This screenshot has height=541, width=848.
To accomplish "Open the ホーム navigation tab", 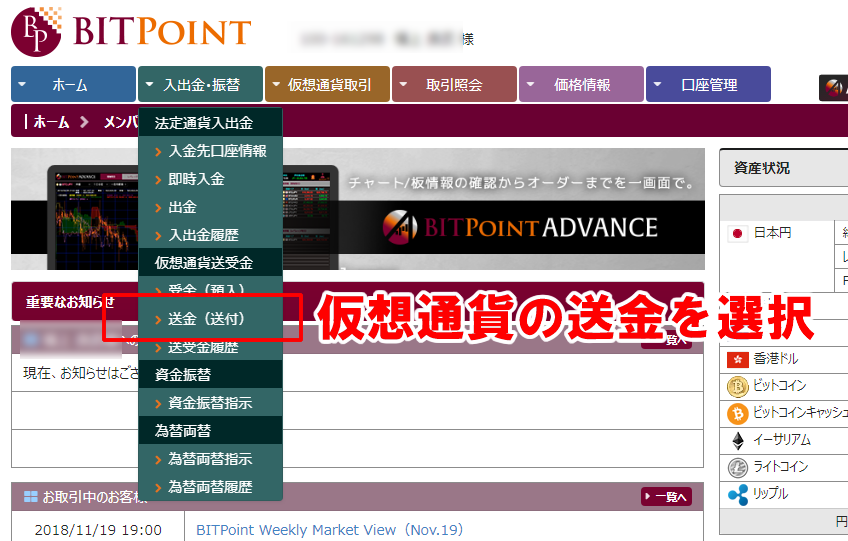I will point(74,84).
